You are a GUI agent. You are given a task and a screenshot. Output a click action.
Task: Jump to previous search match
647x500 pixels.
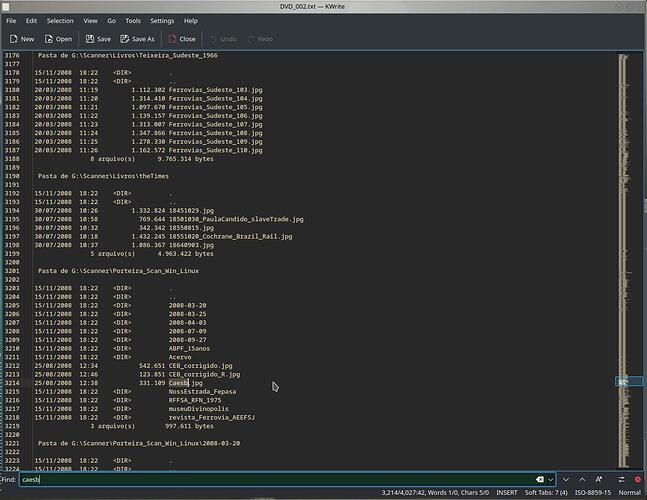coord(582,479)
